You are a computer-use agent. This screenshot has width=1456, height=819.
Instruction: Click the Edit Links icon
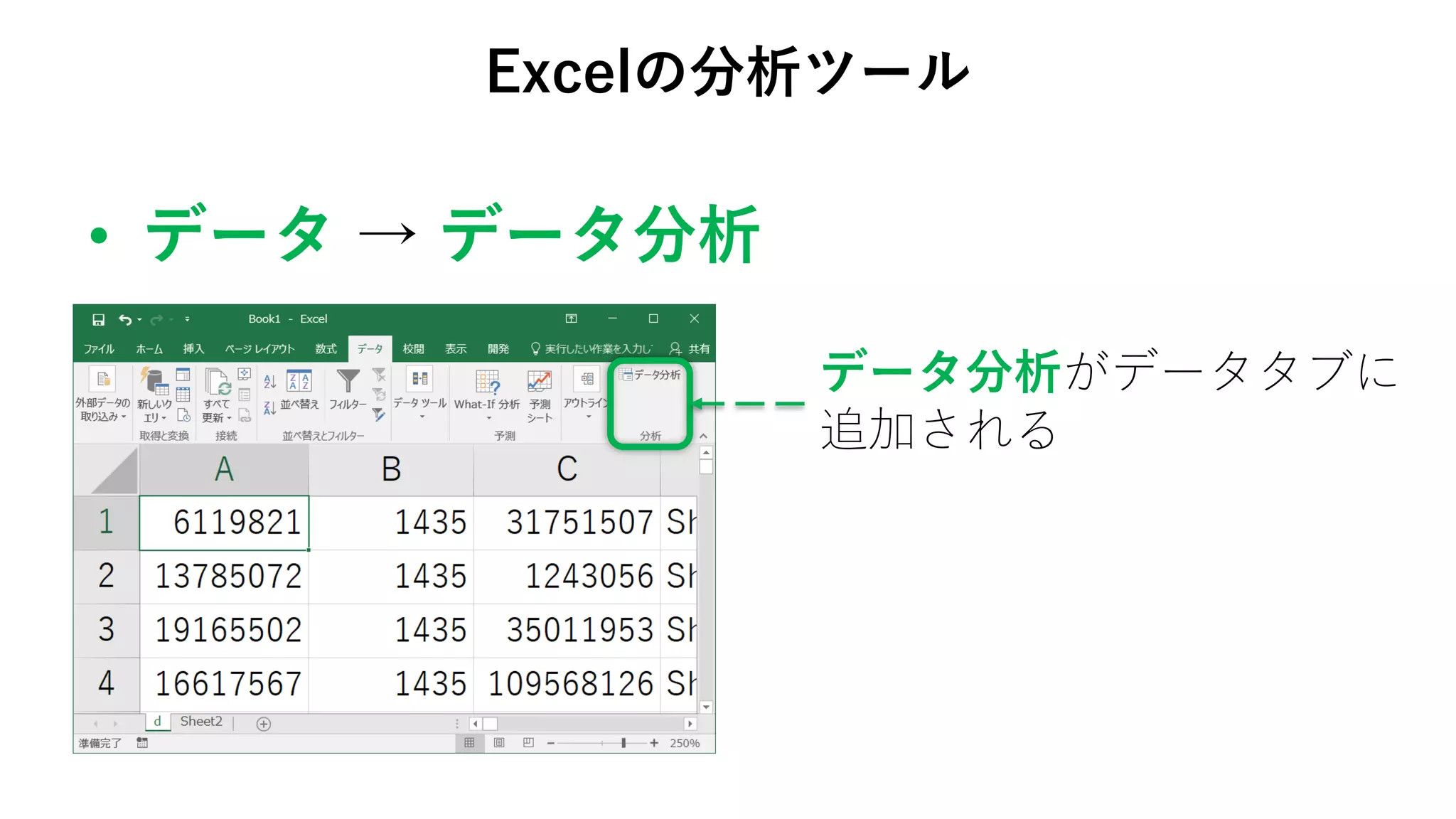coord(245,415)
